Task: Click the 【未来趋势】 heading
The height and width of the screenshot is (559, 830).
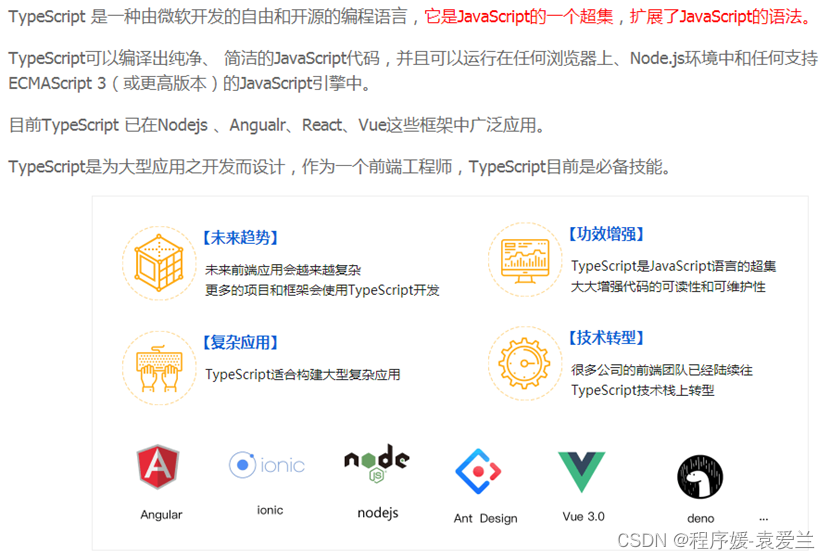Action: pos(240,237)
